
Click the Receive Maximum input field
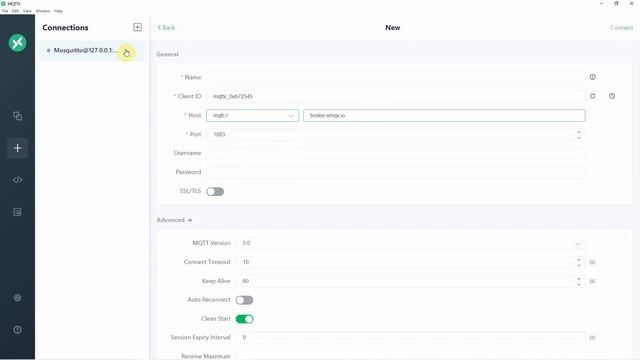click(x=410, y=356)
